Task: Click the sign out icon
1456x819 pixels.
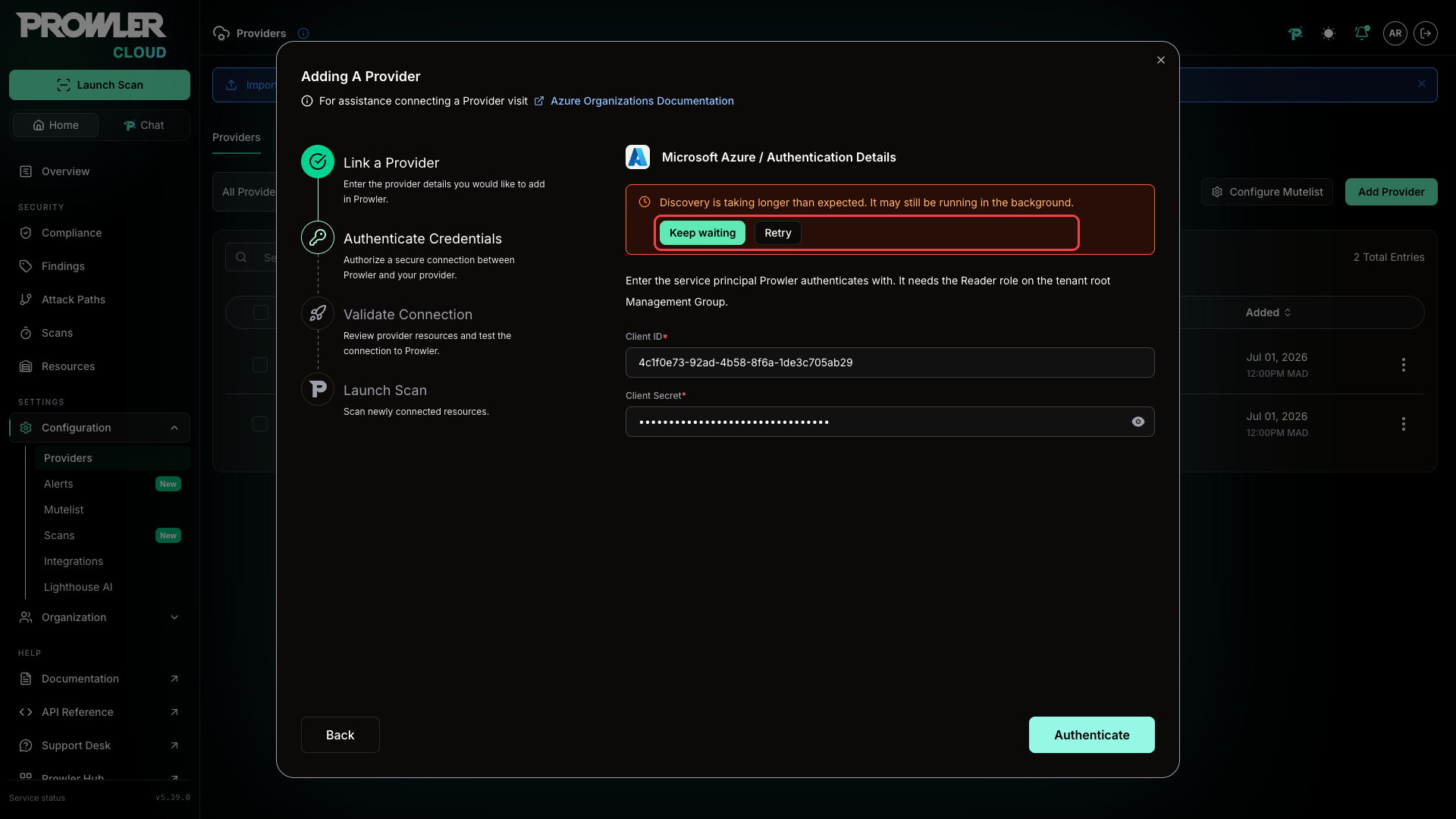Action: click(1426, 33)
